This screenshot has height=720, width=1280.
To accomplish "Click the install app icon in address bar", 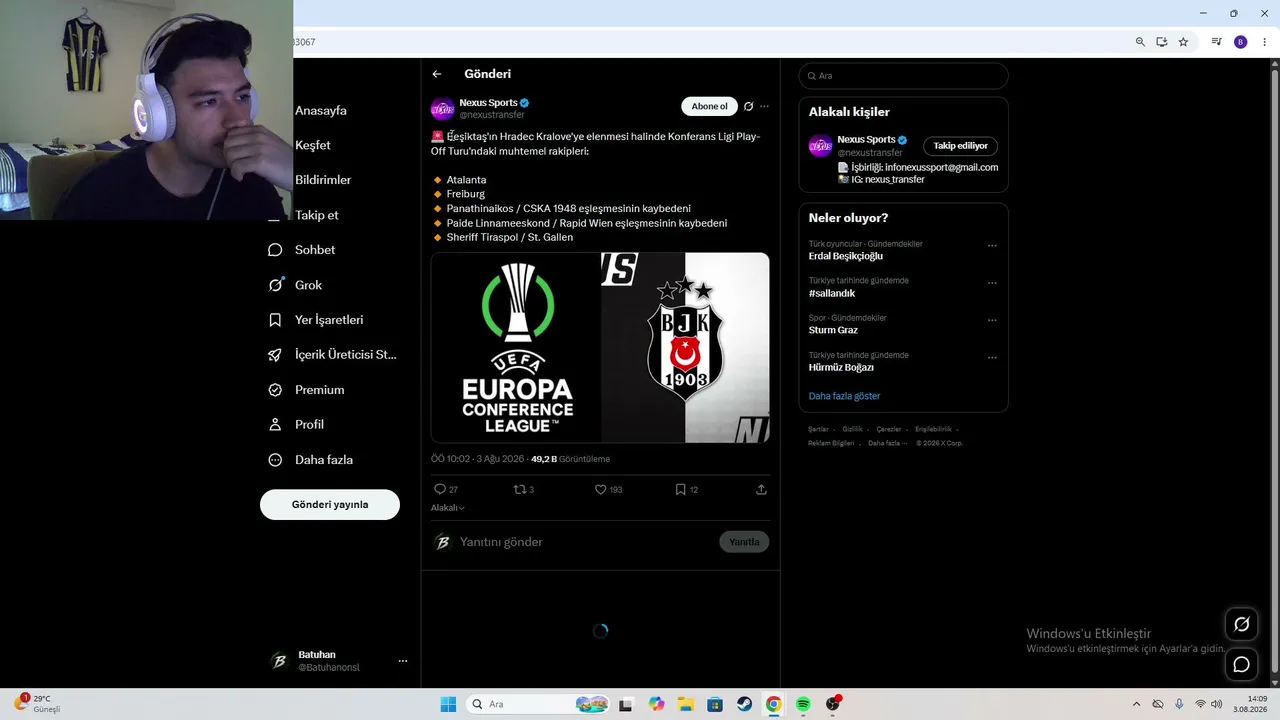I will tap(1162, 42).
